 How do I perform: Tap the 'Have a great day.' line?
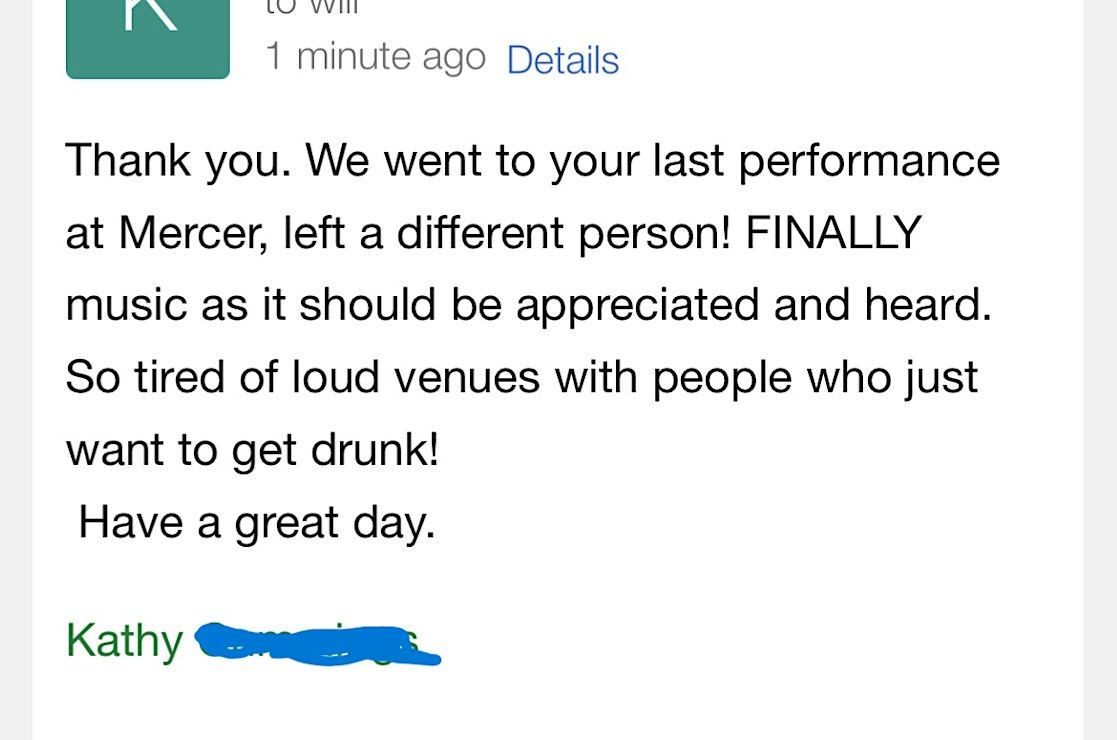click(x=256, y=523)
